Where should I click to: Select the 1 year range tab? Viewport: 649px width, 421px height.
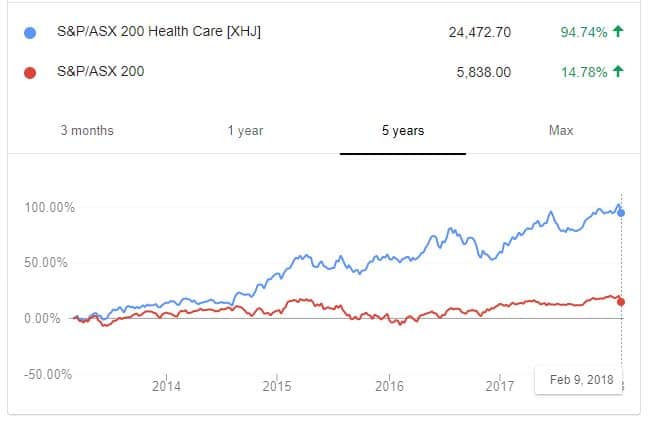click(x=245, y=131)
